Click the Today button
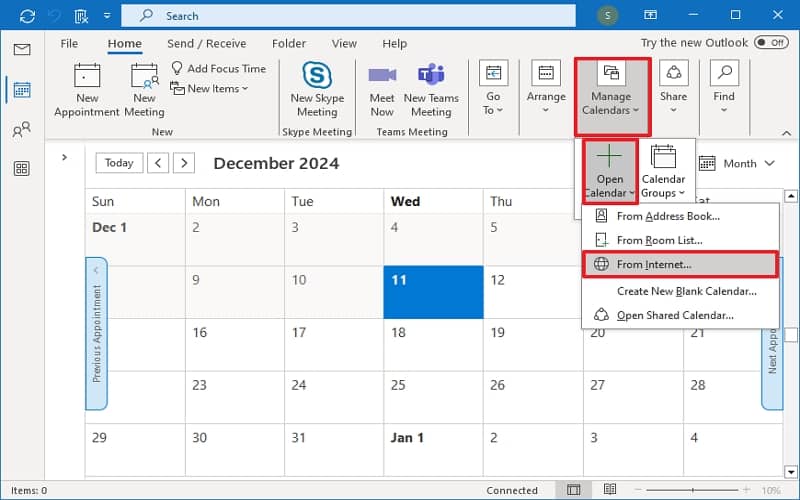The image size is (800, 500). (119, 163)
